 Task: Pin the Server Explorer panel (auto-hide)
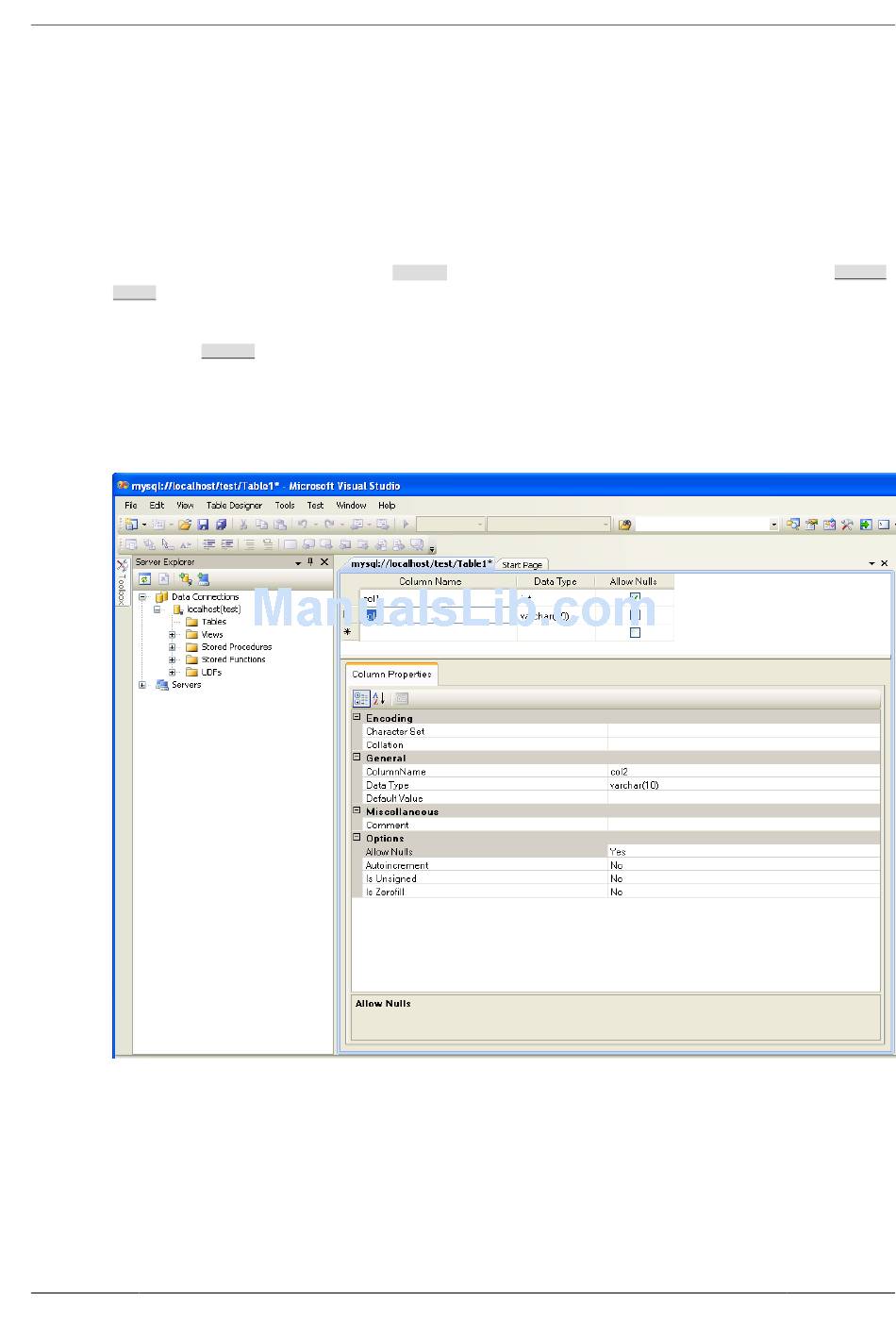(310, 562)
